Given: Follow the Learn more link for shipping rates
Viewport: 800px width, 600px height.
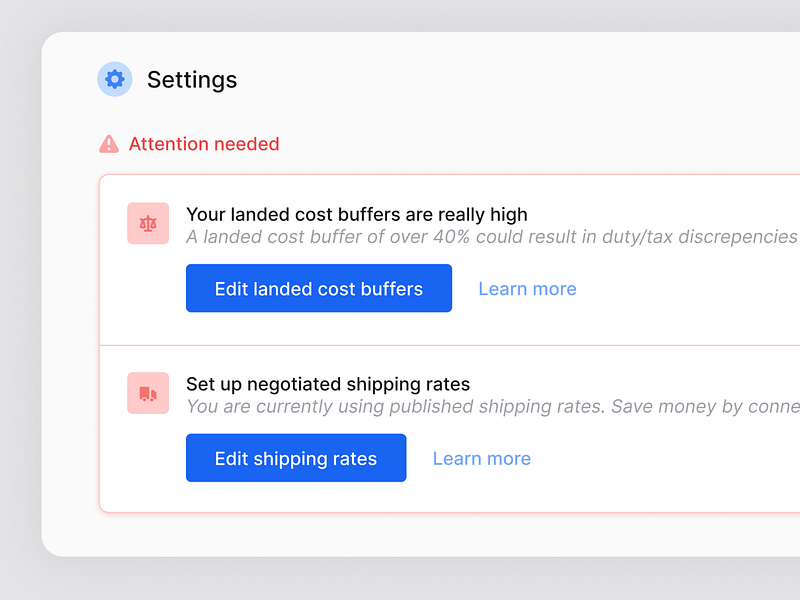Looking at the screenshot, I should [x=481, y=458].
